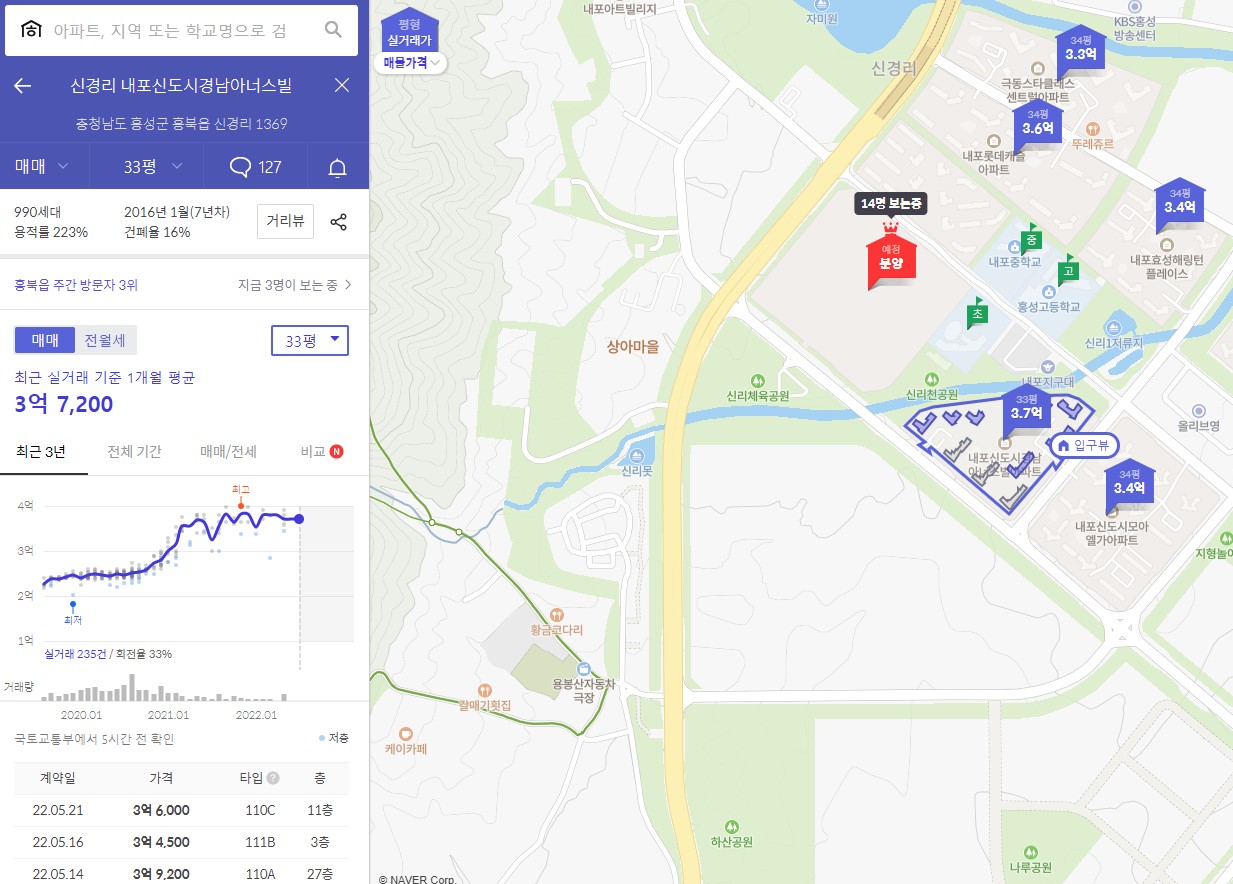This screenshot has width=1233, height=884.
Task: Click the 최고 point on price chart
Action: tap(241, 504)
